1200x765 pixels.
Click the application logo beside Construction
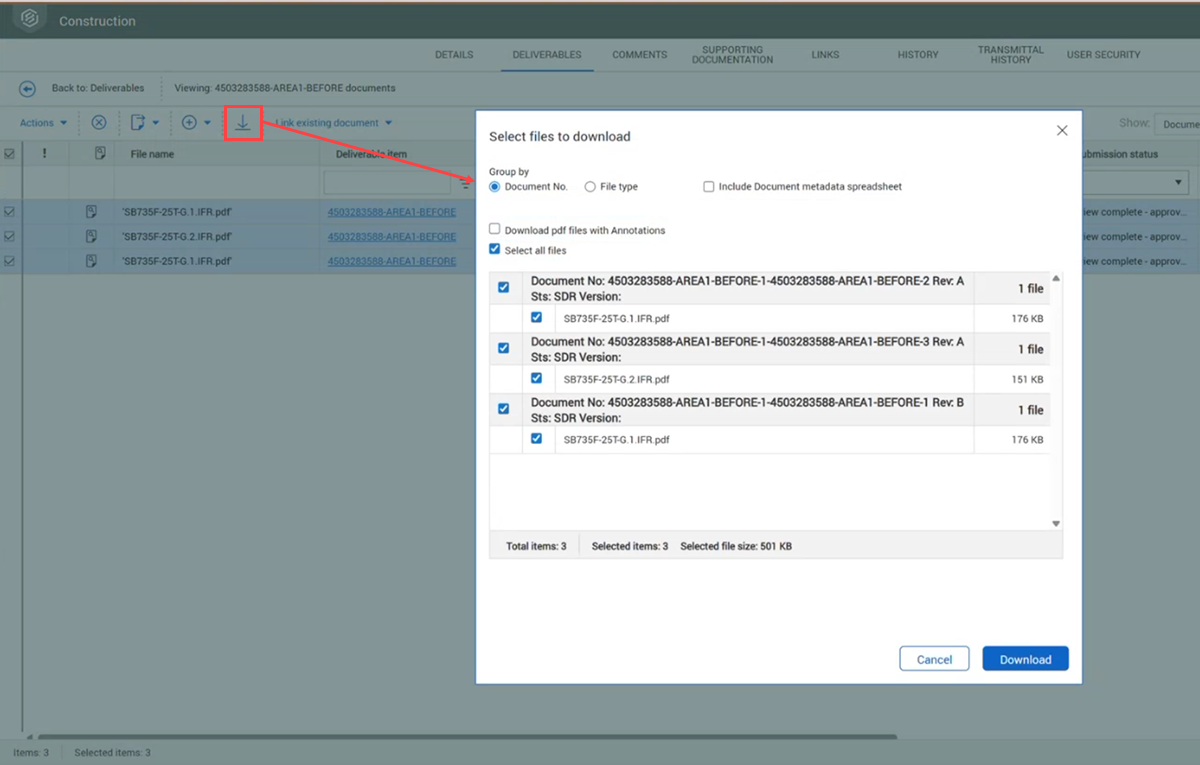click(32, 19)
